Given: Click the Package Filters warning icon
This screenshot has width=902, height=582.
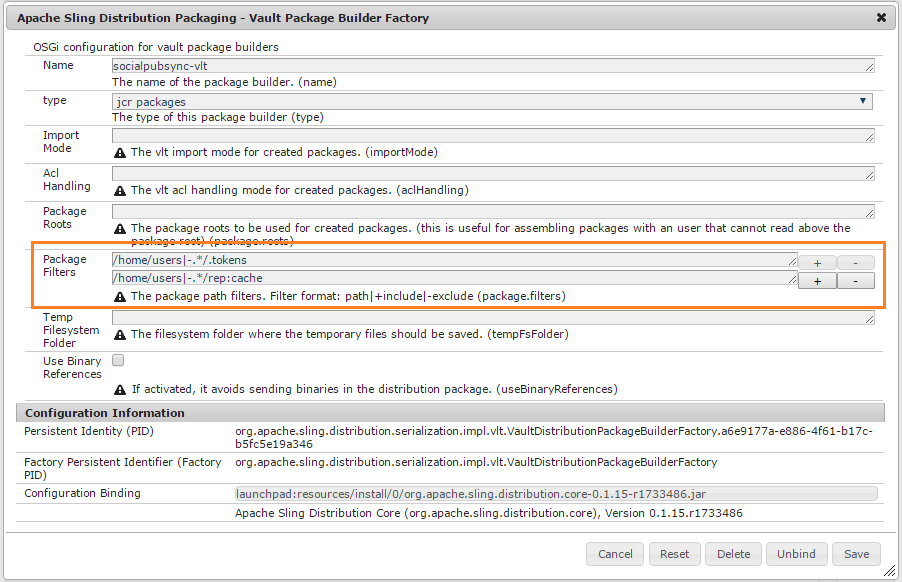Looking at the screenshot, I should pyautogui.click(x=120, y=297).
